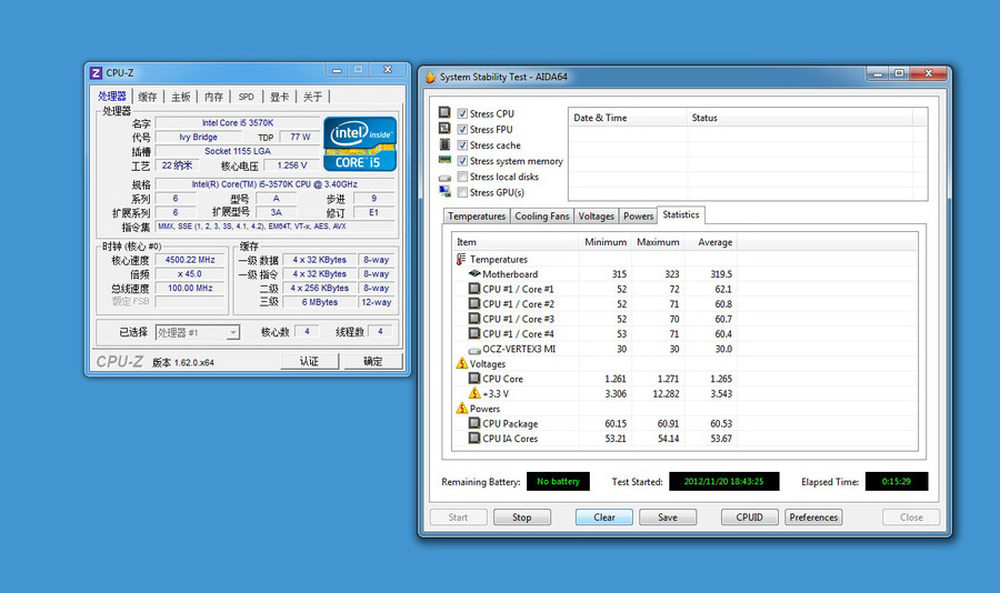Click the disk icon beside Stress local disks

[445, 177]
